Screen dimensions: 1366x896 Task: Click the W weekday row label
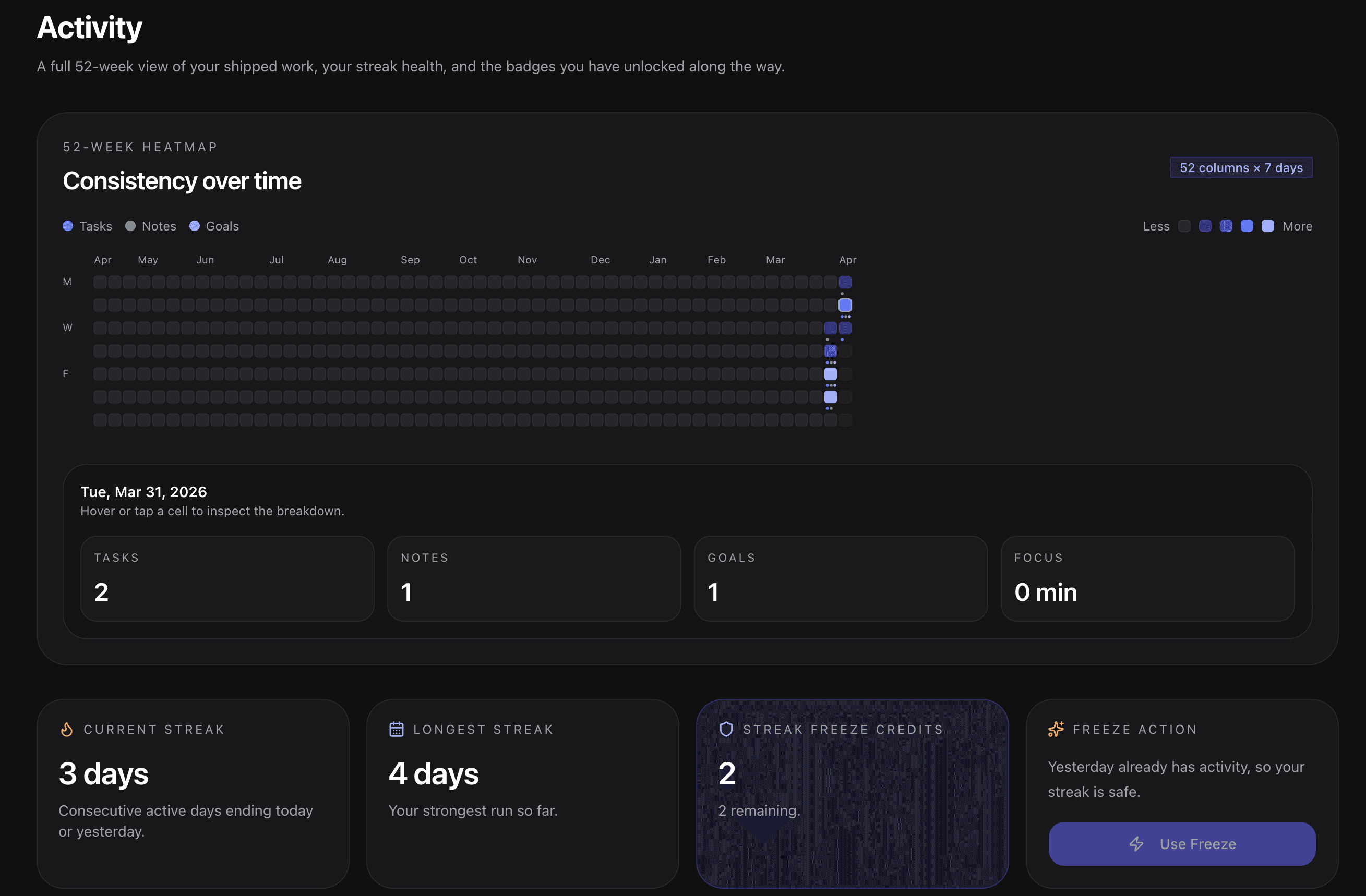click(x=68, y=328)
